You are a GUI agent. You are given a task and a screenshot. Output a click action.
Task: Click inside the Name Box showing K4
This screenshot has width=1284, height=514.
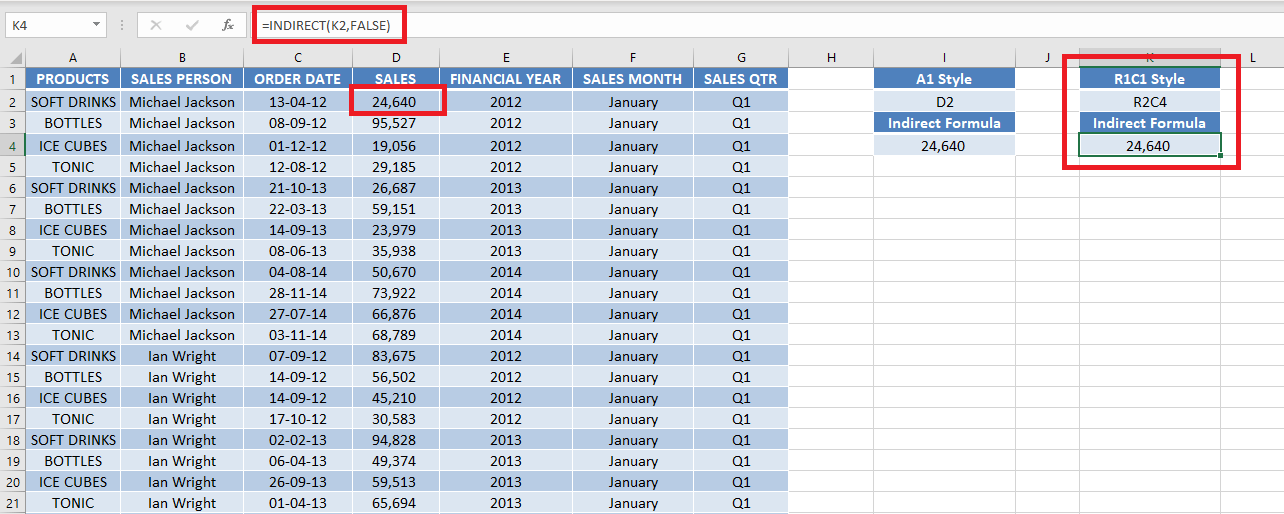point(47,25)
